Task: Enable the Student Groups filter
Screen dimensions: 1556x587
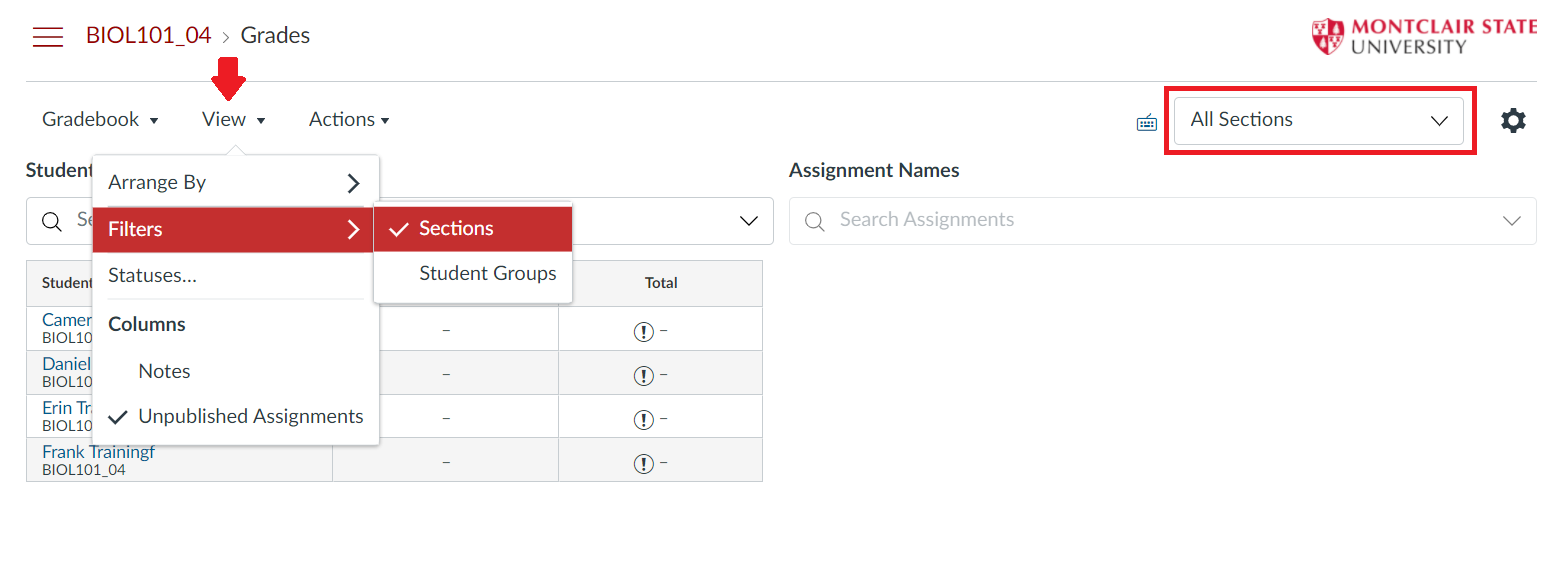Action: (x=487, y=273)
